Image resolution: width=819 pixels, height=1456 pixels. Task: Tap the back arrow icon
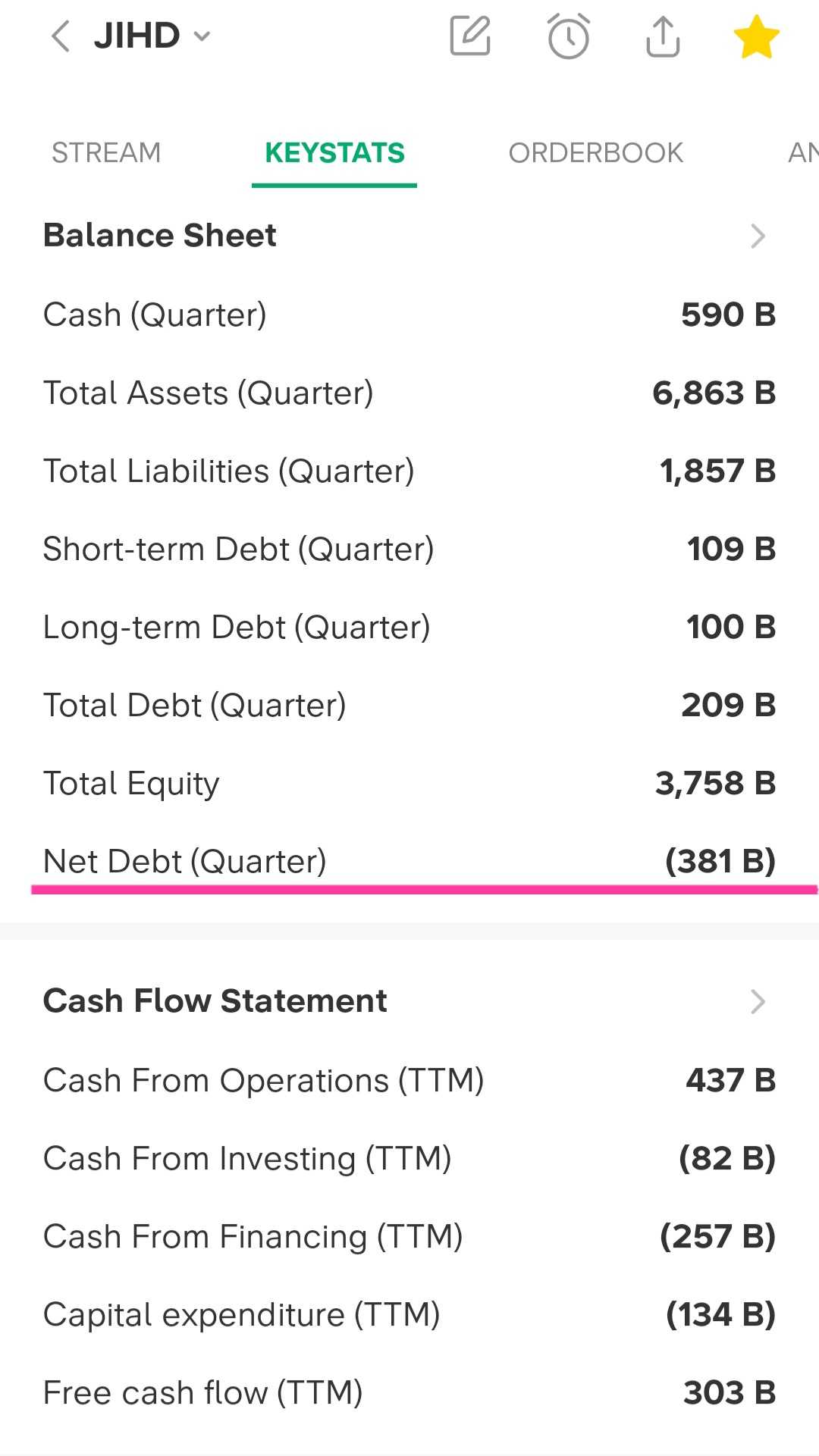[61, 36]
